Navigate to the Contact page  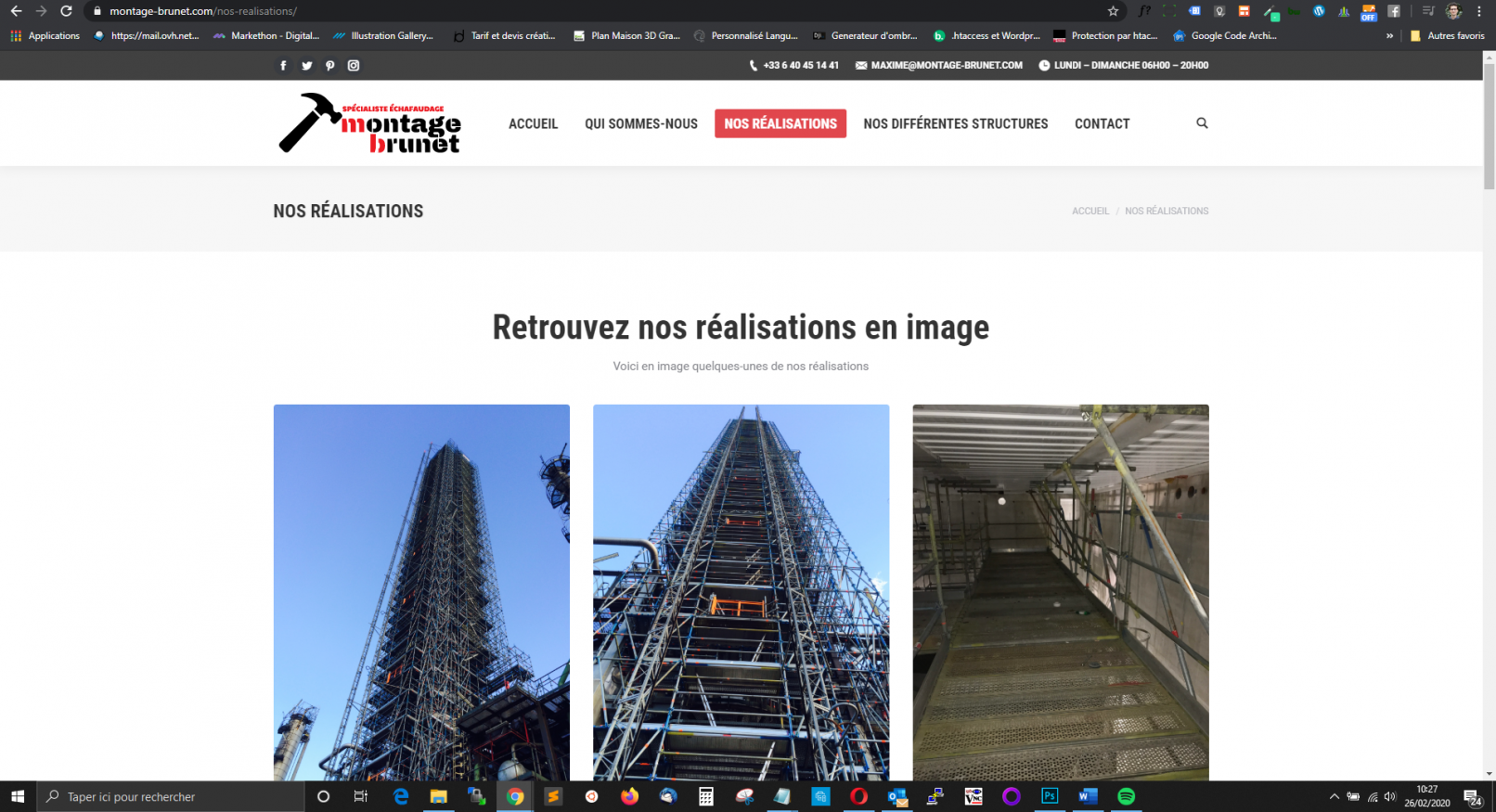[x=1102, y=123]
